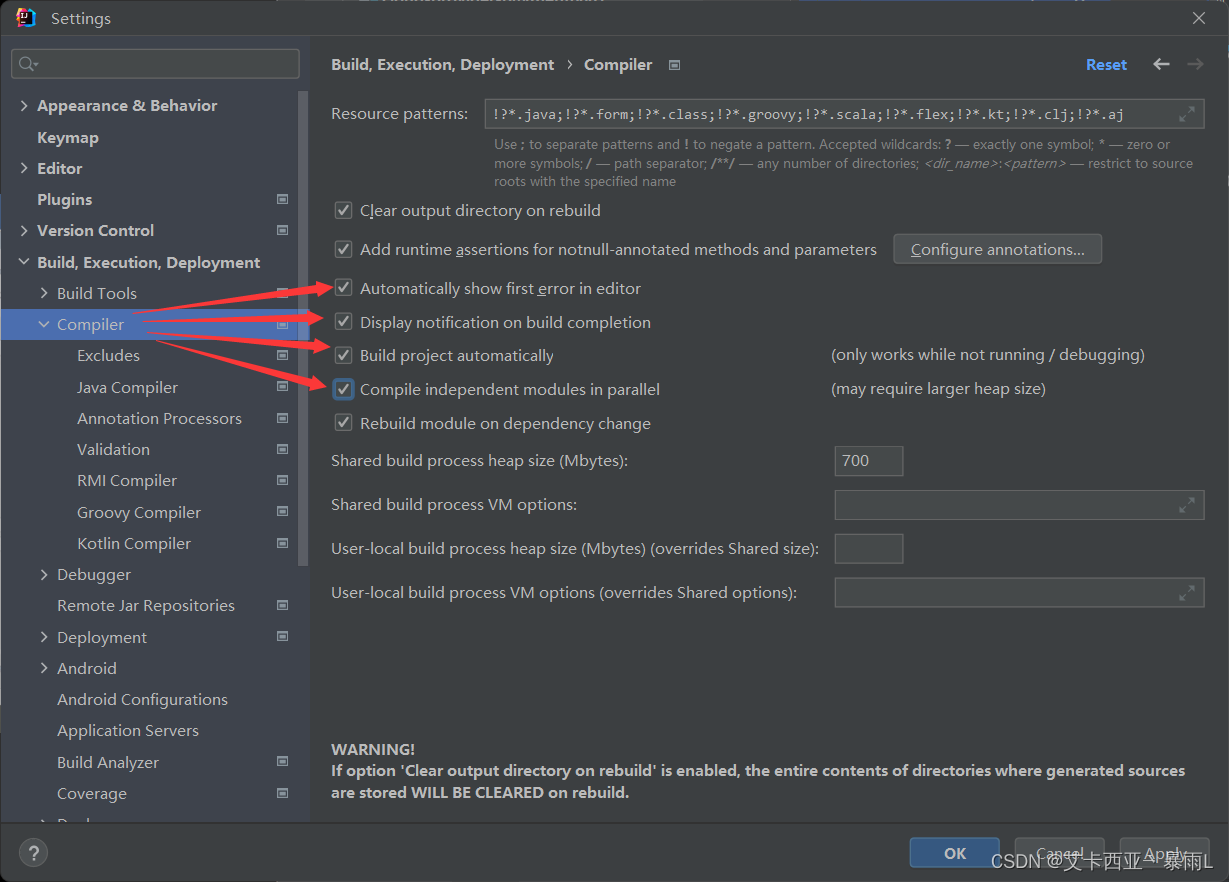Click the expand icon for Shared build process VM options
Image resolution: width=1229 pixels, height=882 pixels.
click(1188, 505)
